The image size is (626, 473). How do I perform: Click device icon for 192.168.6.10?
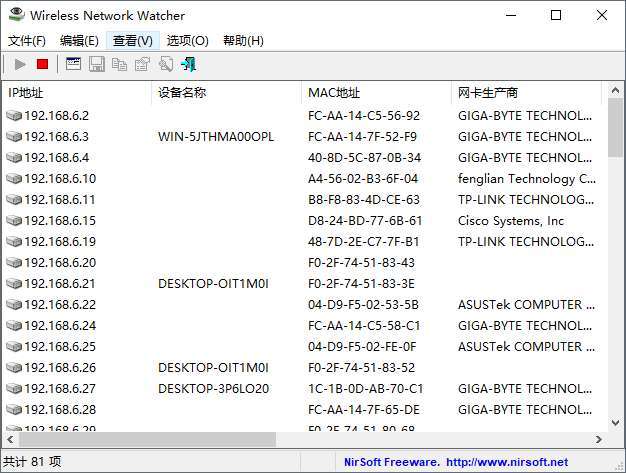(x=14, y=179)
